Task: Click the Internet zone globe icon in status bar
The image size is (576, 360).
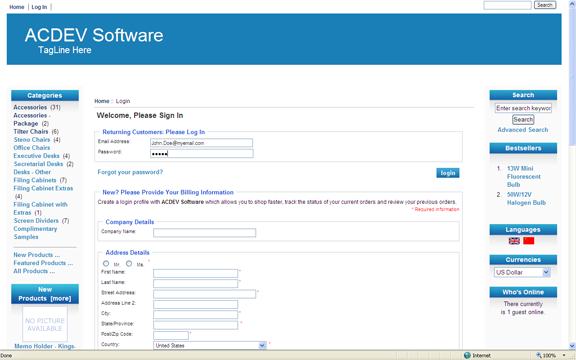Action: coord(467,355)
